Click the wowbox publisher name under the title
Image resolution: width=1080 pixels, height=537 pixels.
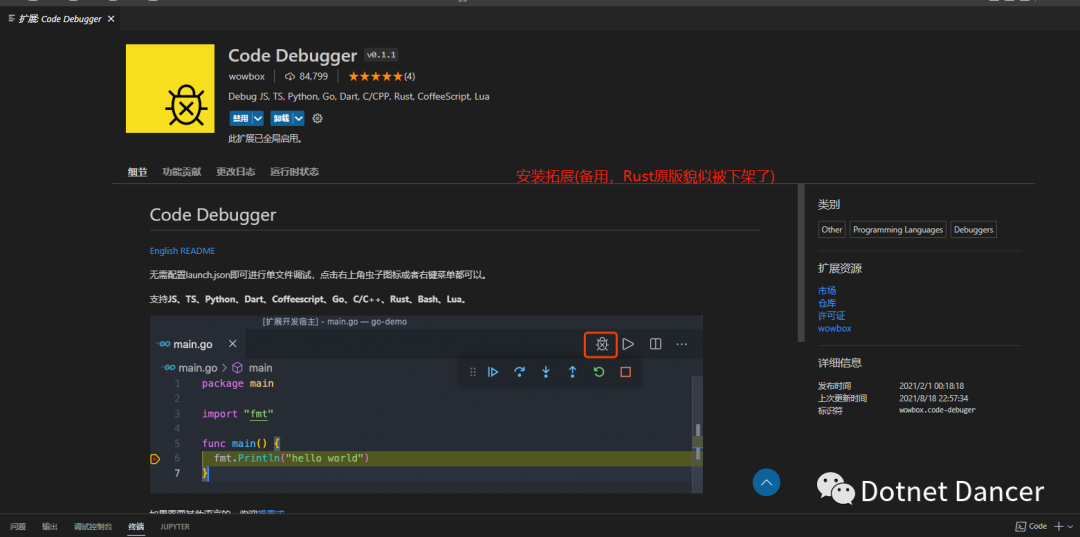point(246,76)
